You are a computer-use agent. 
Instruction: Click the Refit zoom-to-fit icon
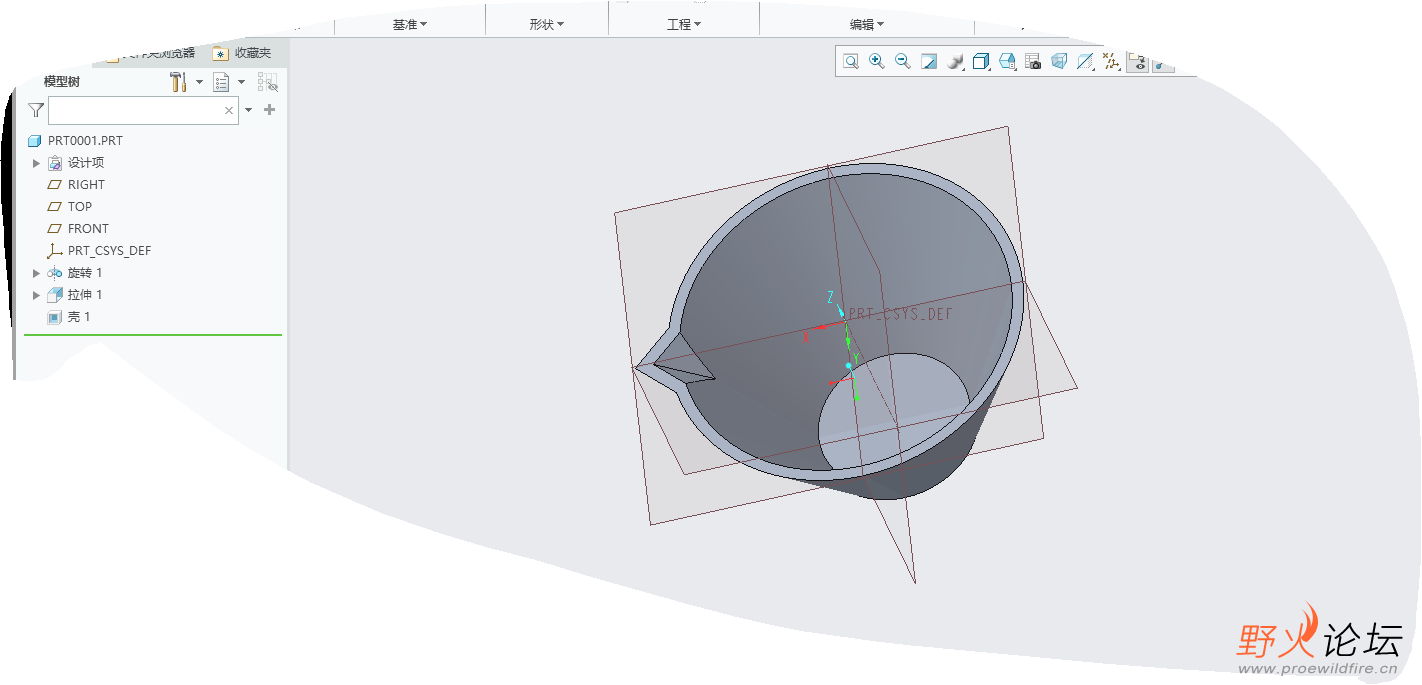click(851, 62)
